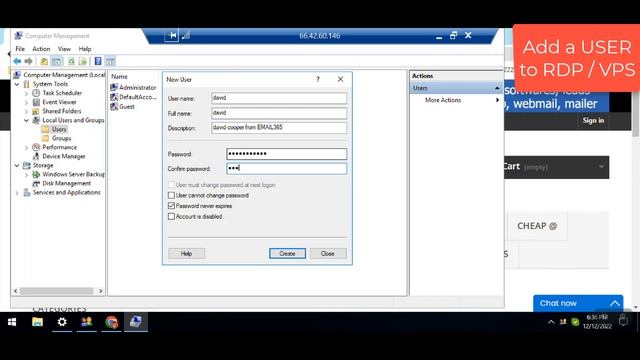Click the Disk Management icon
Viewport: 640px width, 360px height.
click(x=36, y=183)
